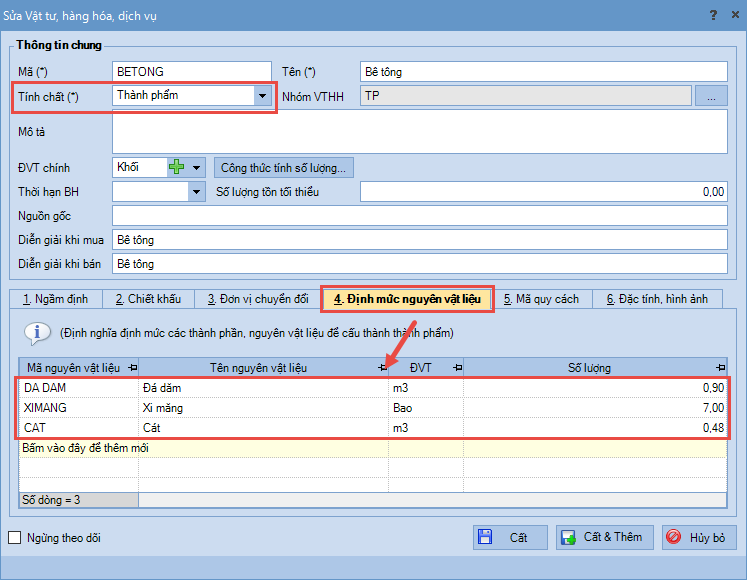747x580 pixels.
Task: Click the Cất save button
Action: tap(510, 538)
